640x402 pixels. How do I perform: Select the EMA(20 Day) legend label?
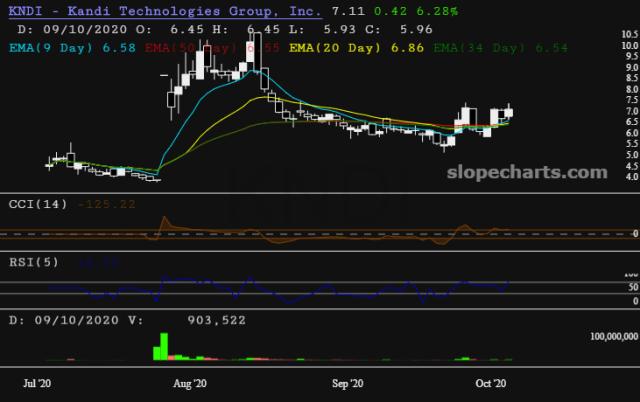333,47
